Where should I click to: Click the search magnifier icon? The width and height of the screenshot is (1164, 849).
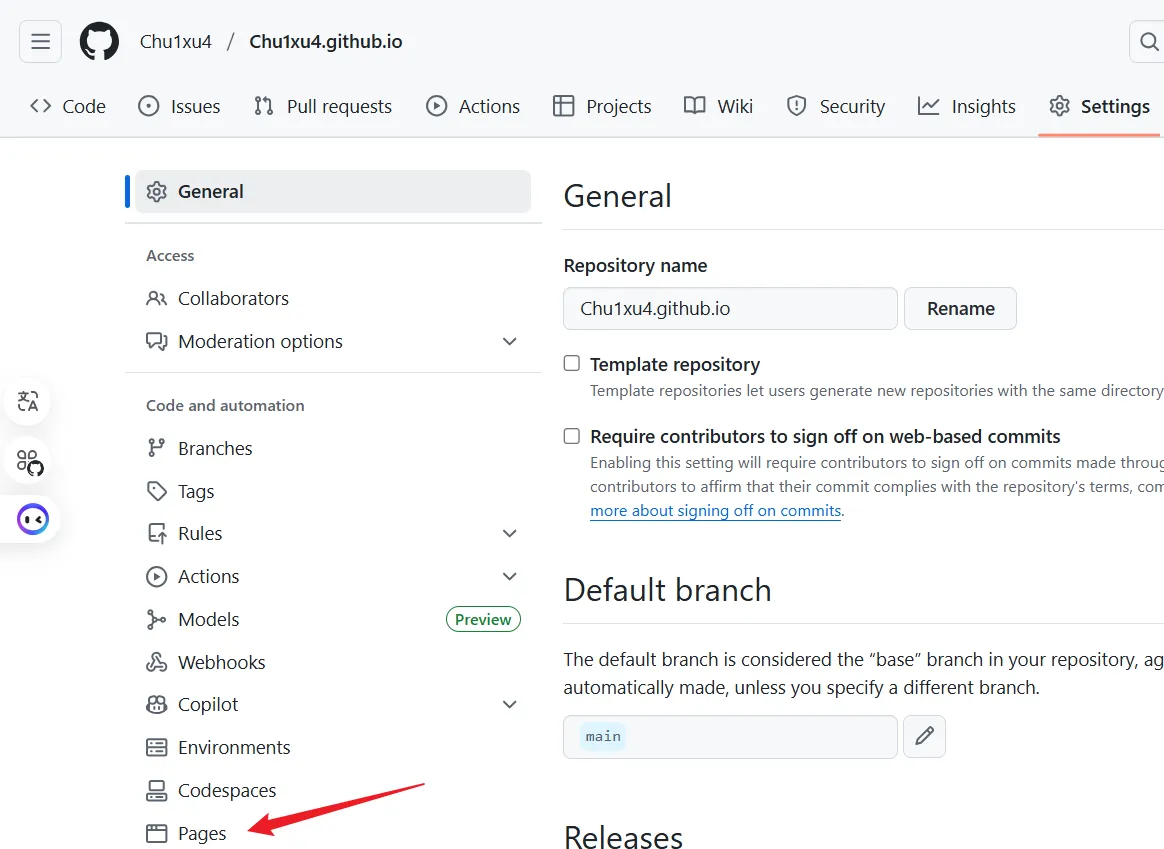tap(1146, 42)
